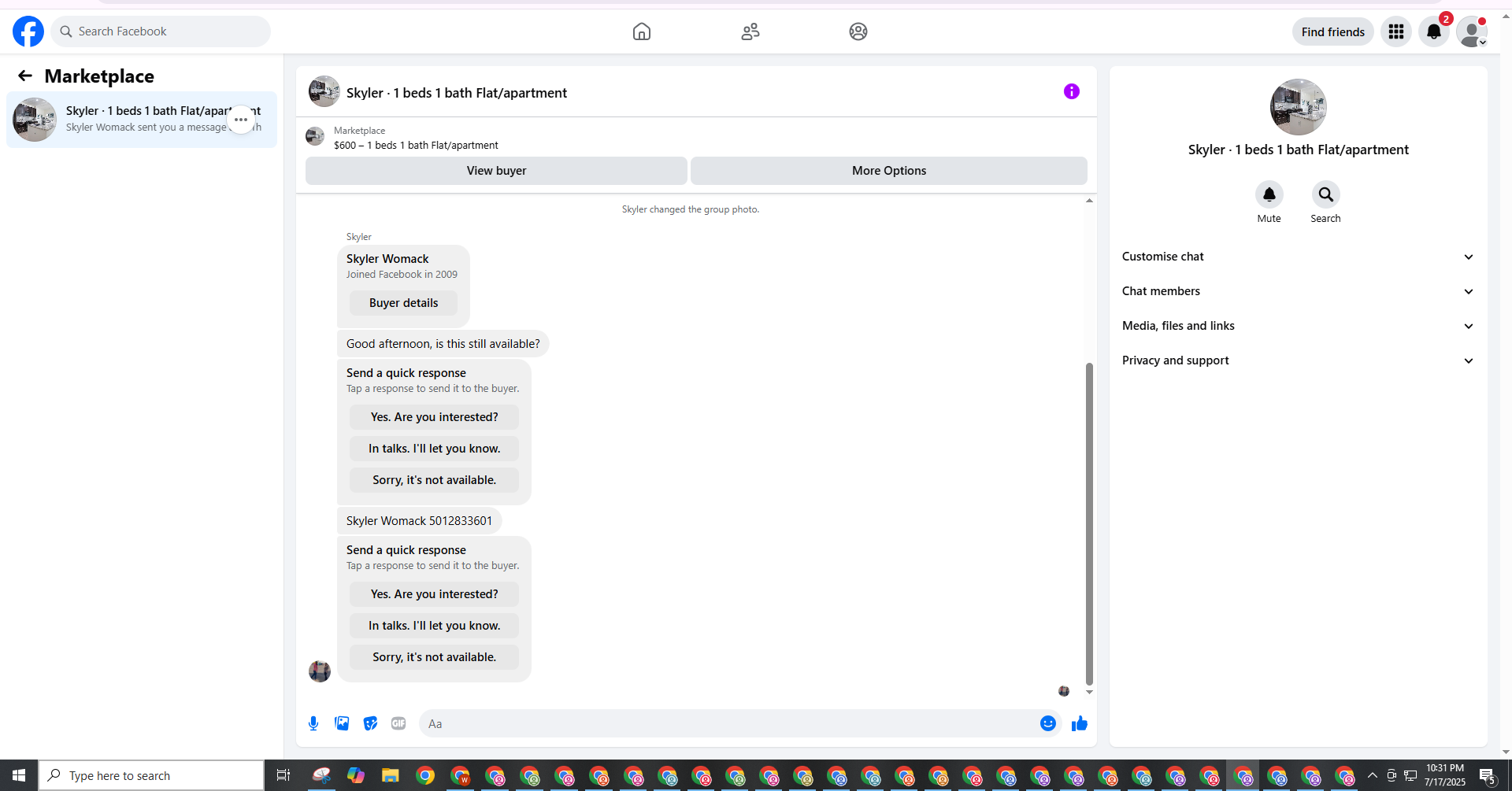The image size is (1512, 791).
Task: Click the purple conversation information icon
Action: point(1072,91)
